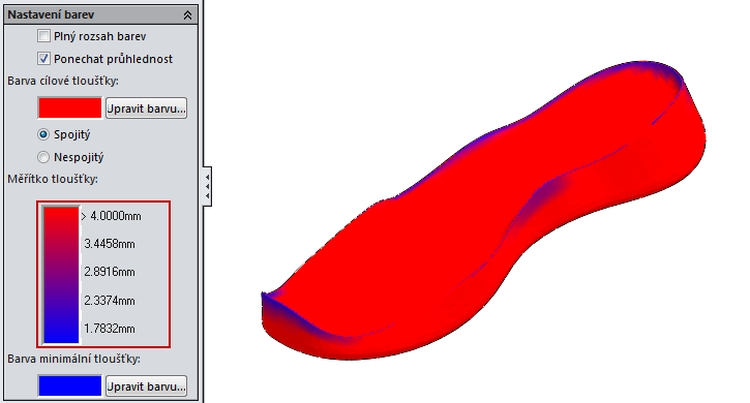Click Upravit barvu for minimum thickness color
The width and height of the screenshot is (750, 403).
[146, 386]
